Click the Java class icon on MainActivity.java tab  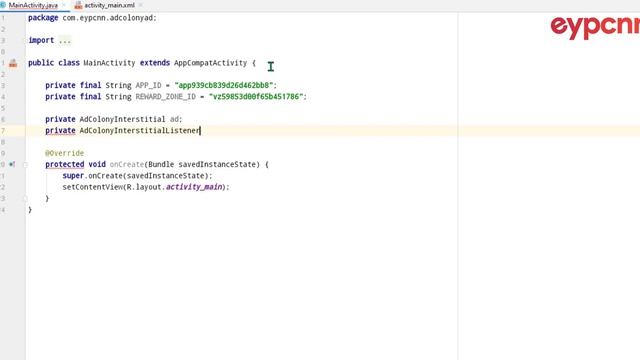pyautogui.click(x=3, y=5)
